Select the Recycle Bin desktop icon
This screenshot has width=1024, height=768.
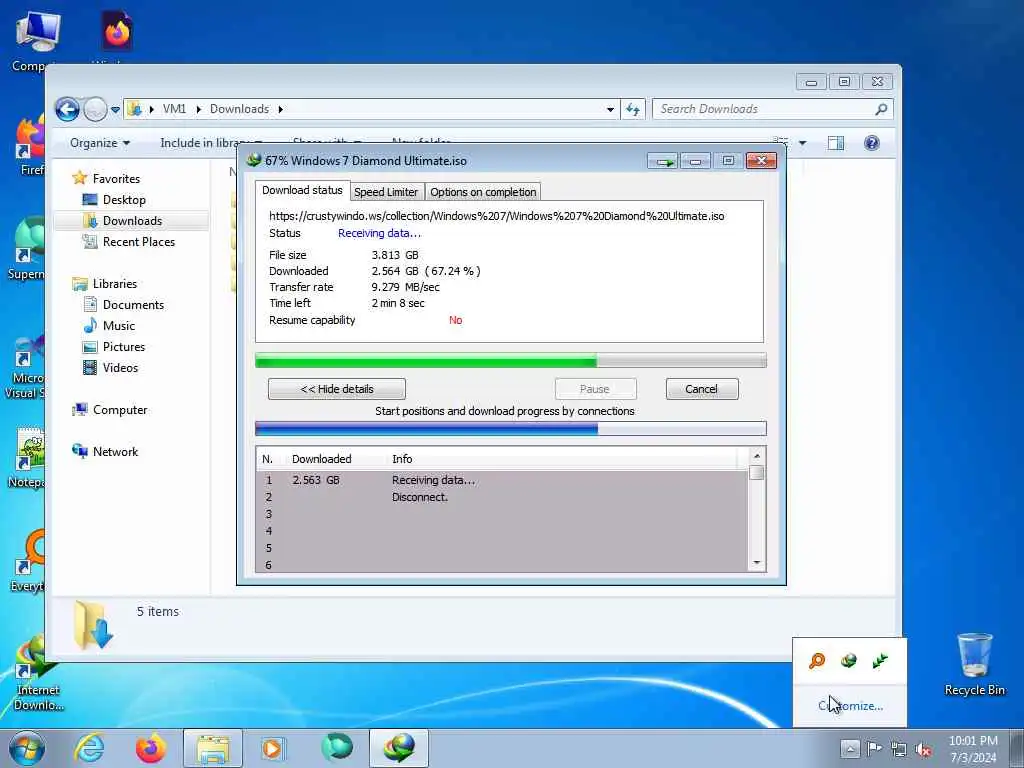tap(974, 665)
